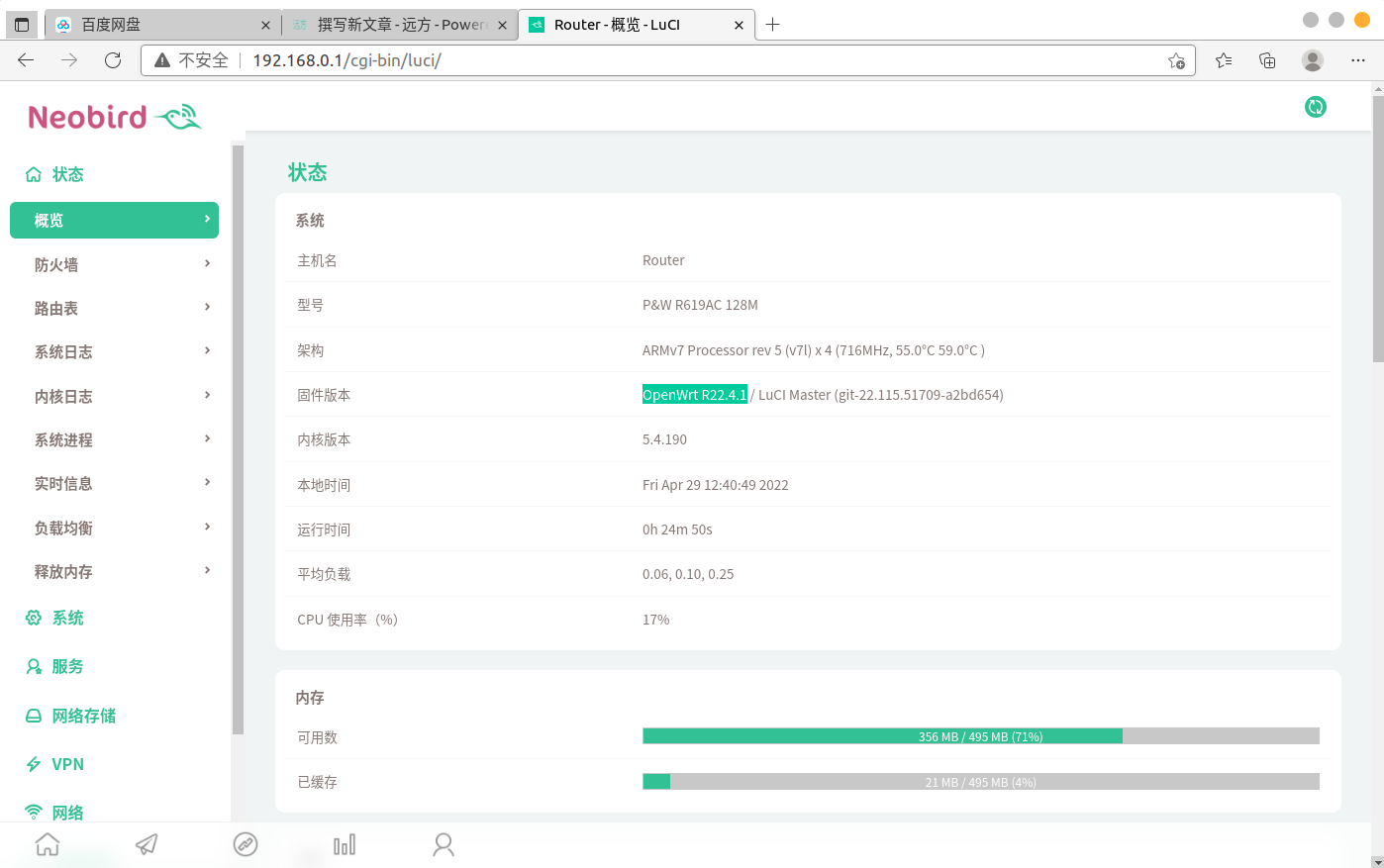Select the 概览 menu item
Image resolution: width=1384 pixels, height=868 pixels.
coord(114,220)
